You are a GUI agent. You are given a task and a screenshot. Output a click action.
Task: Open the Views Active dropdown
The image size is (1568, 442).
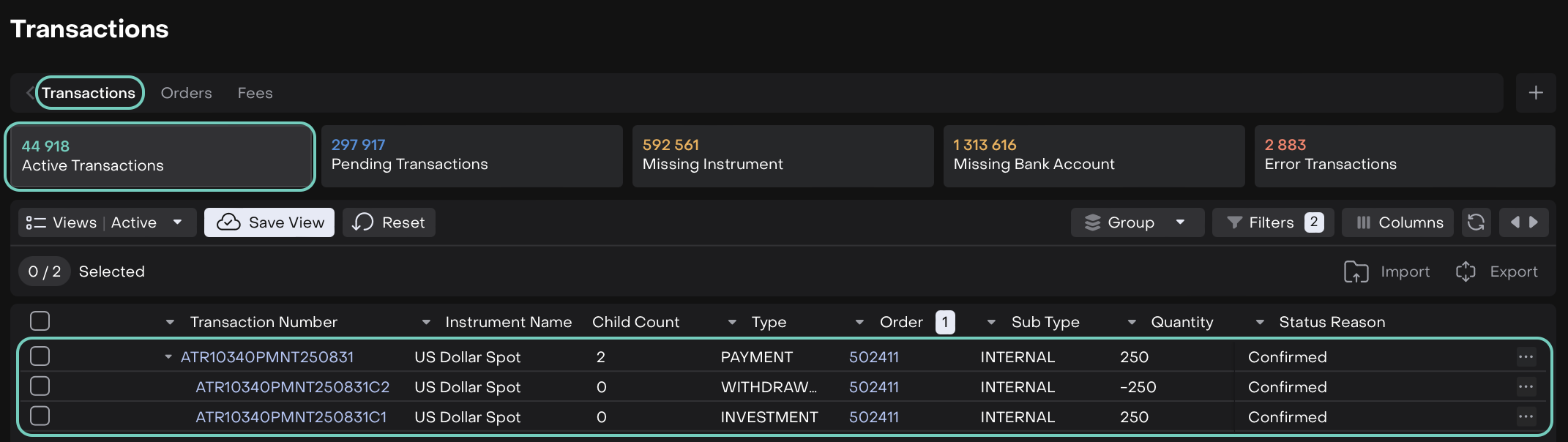(x=107, y=222)
